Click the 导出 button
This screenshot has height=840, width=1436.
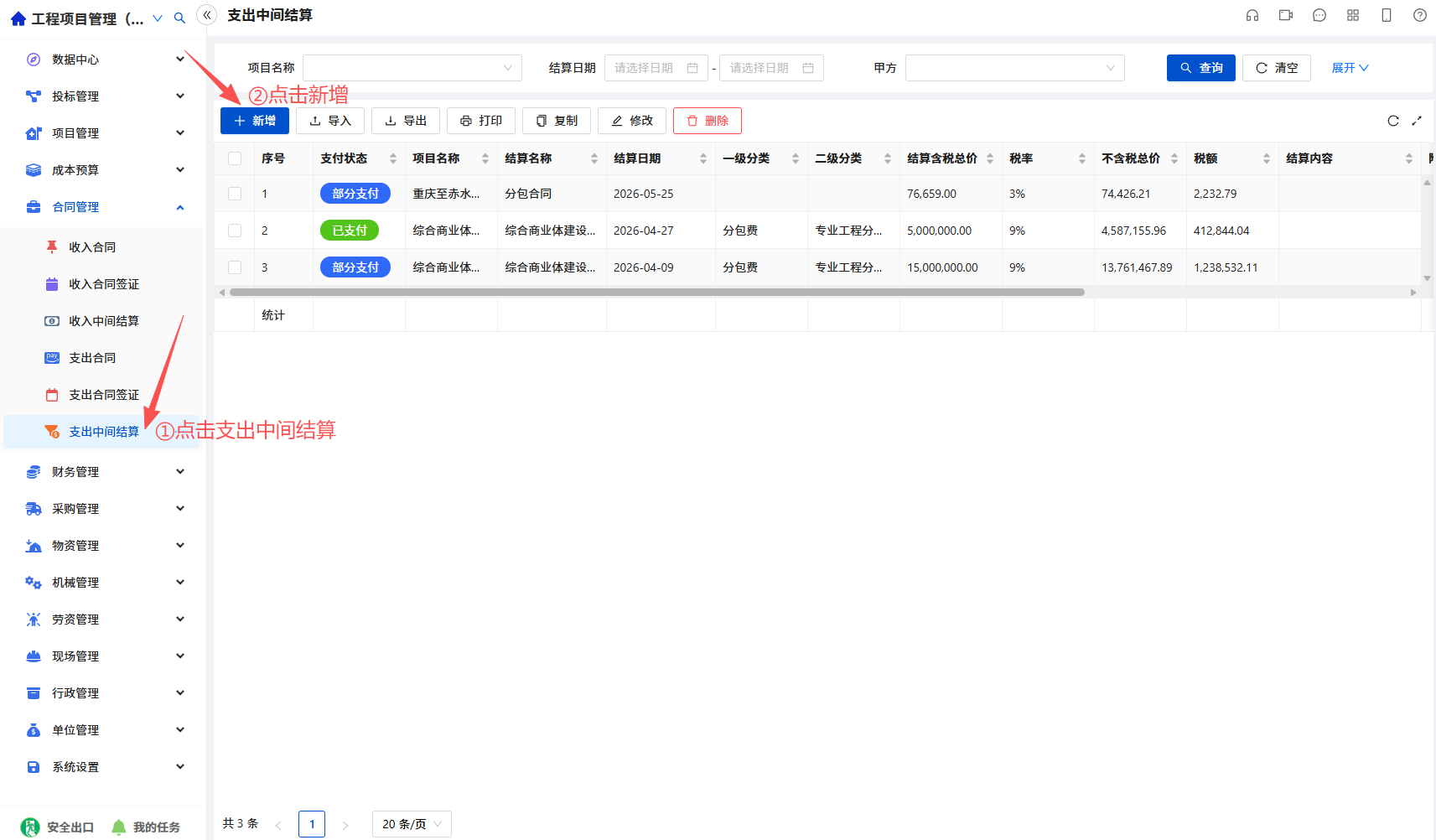[x=406, y=121]
